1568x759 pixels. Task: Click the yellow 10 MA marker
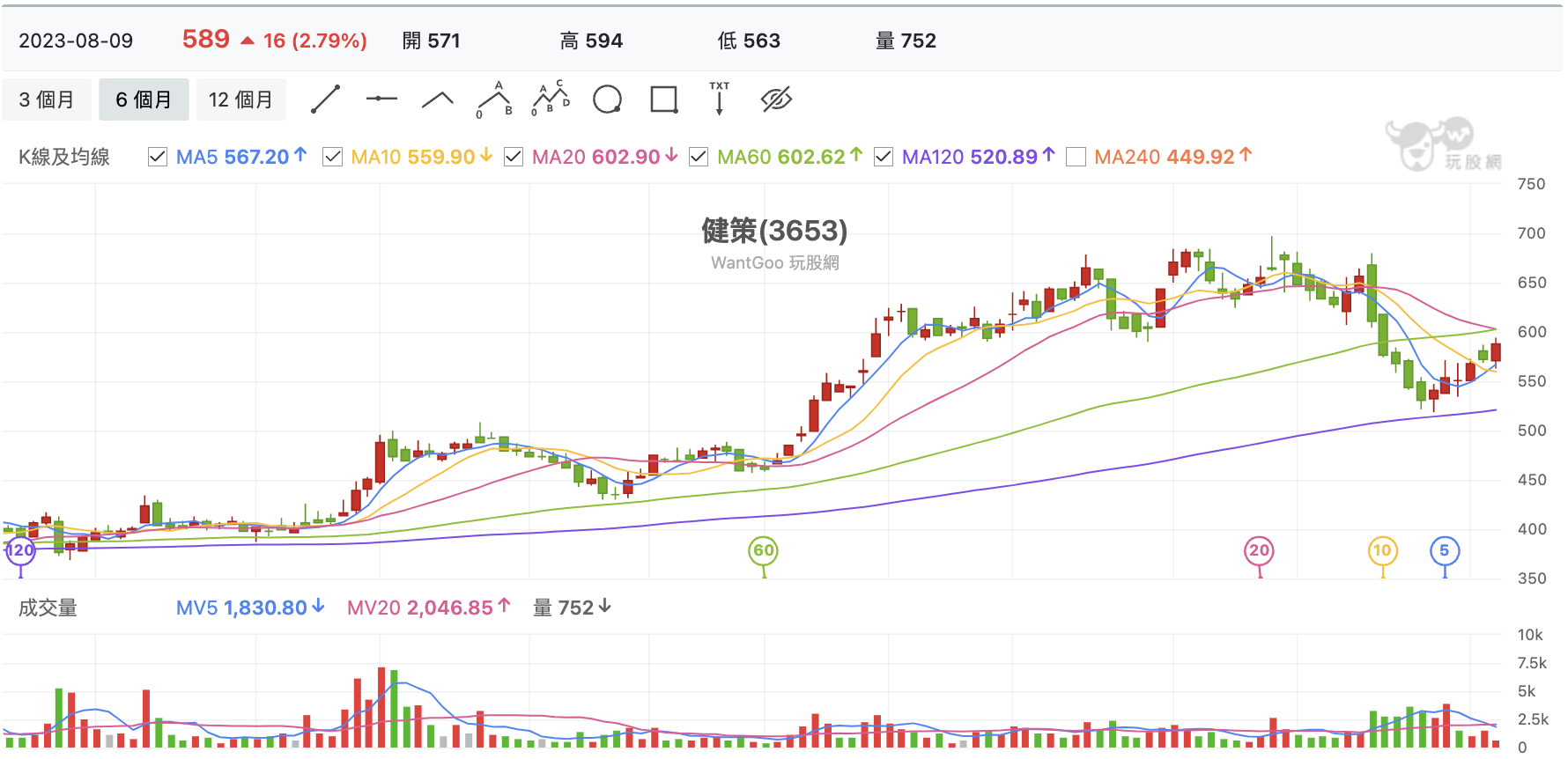1383,551
